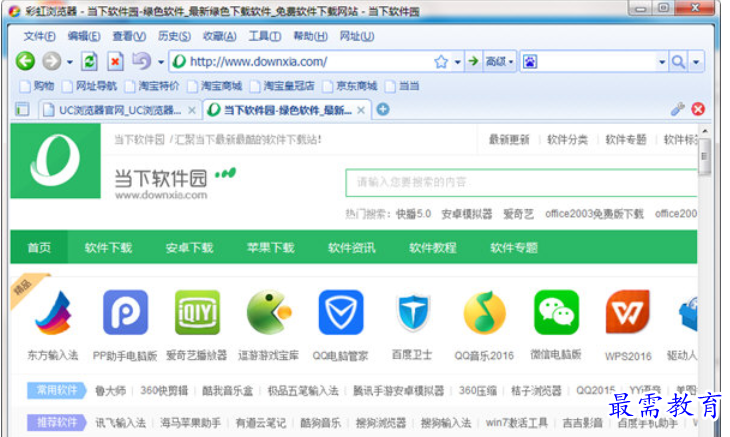Go back with the green back arrow
730x437 pixels.
25,61
